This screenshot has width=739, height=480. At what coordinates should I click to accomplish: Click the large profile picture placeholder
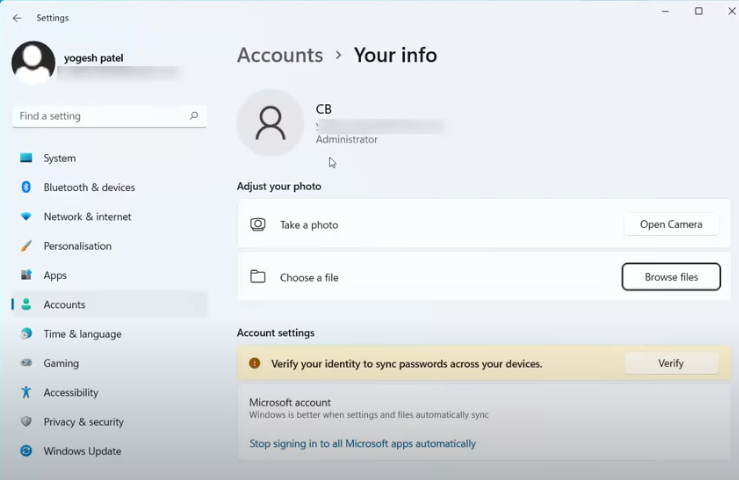[270, 123]
